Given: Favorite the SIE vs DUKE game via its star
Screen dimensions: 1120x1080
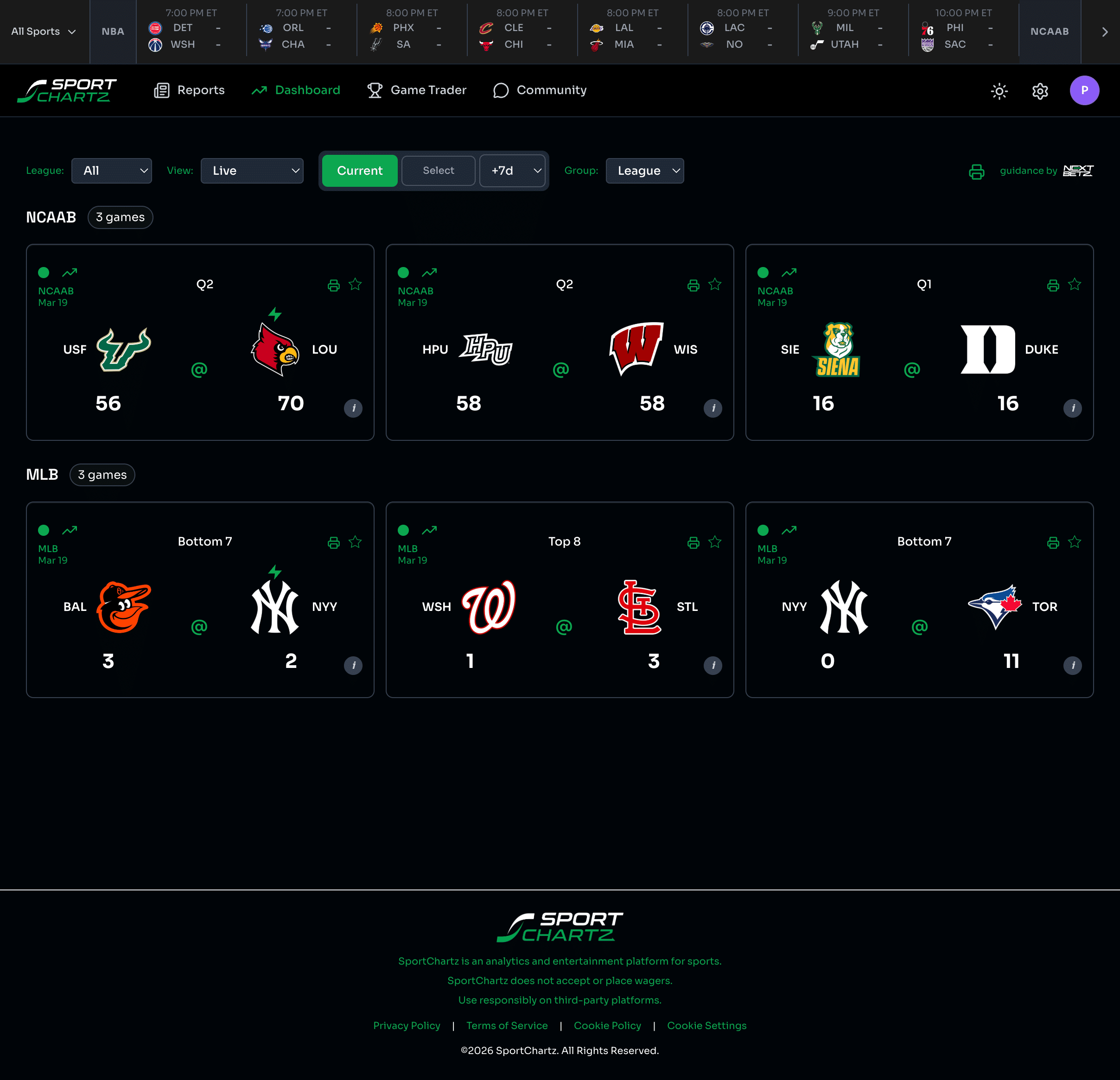Looking at the screenshot, I should click(x=1074, y=284).
